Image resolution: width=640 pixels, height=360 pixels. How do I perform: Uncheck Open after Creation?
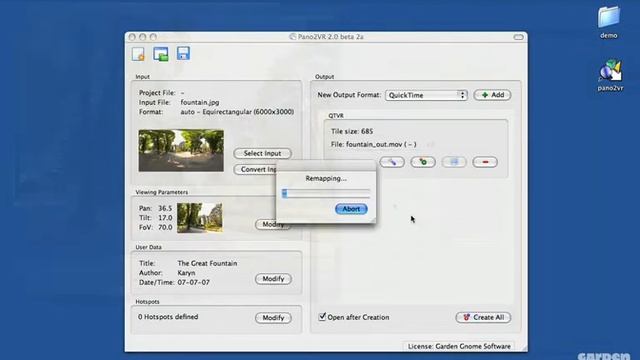[x=322, y=317]
